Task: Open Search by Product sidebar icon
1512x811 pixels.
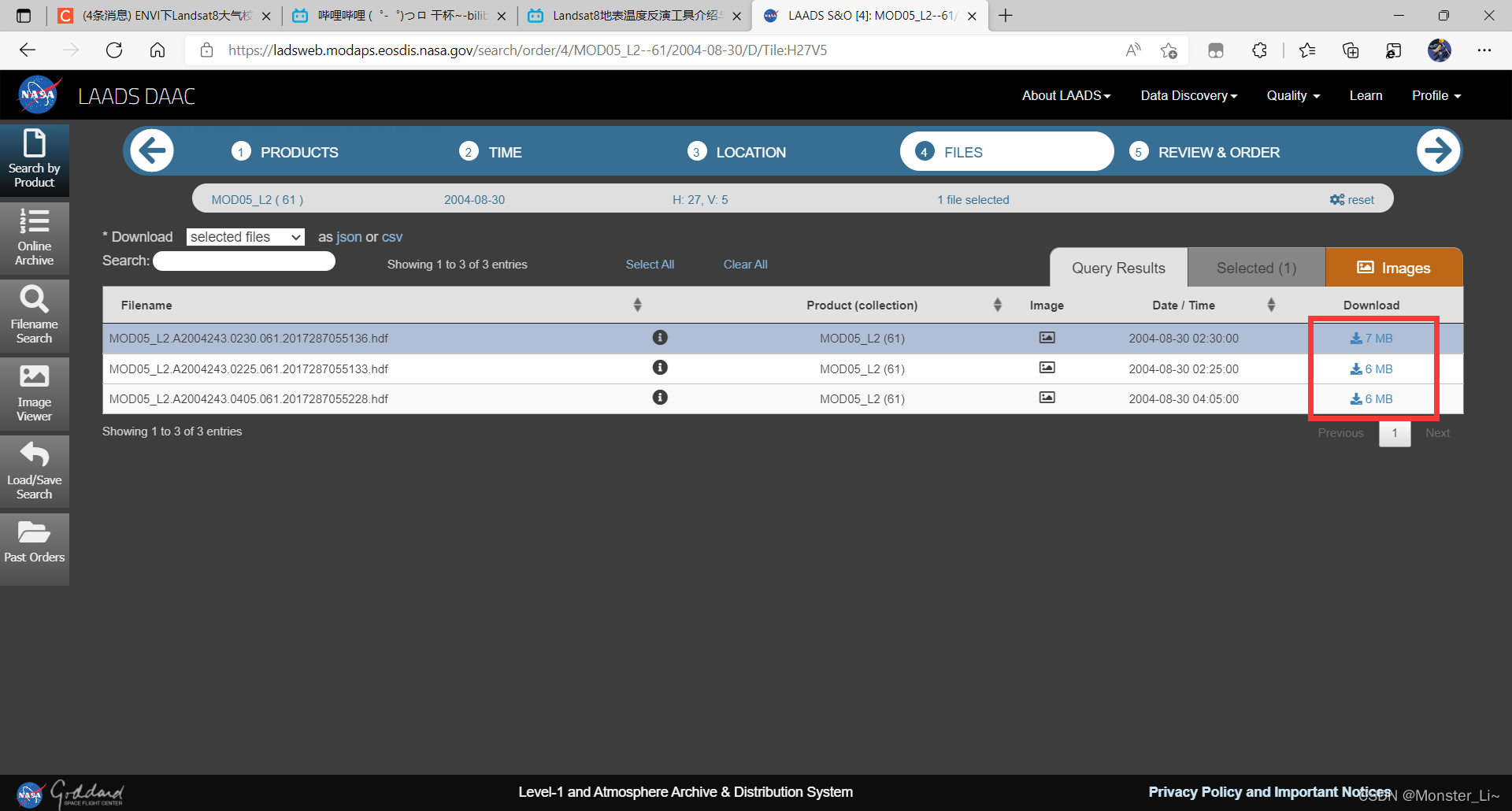Action: coord(35,160)
